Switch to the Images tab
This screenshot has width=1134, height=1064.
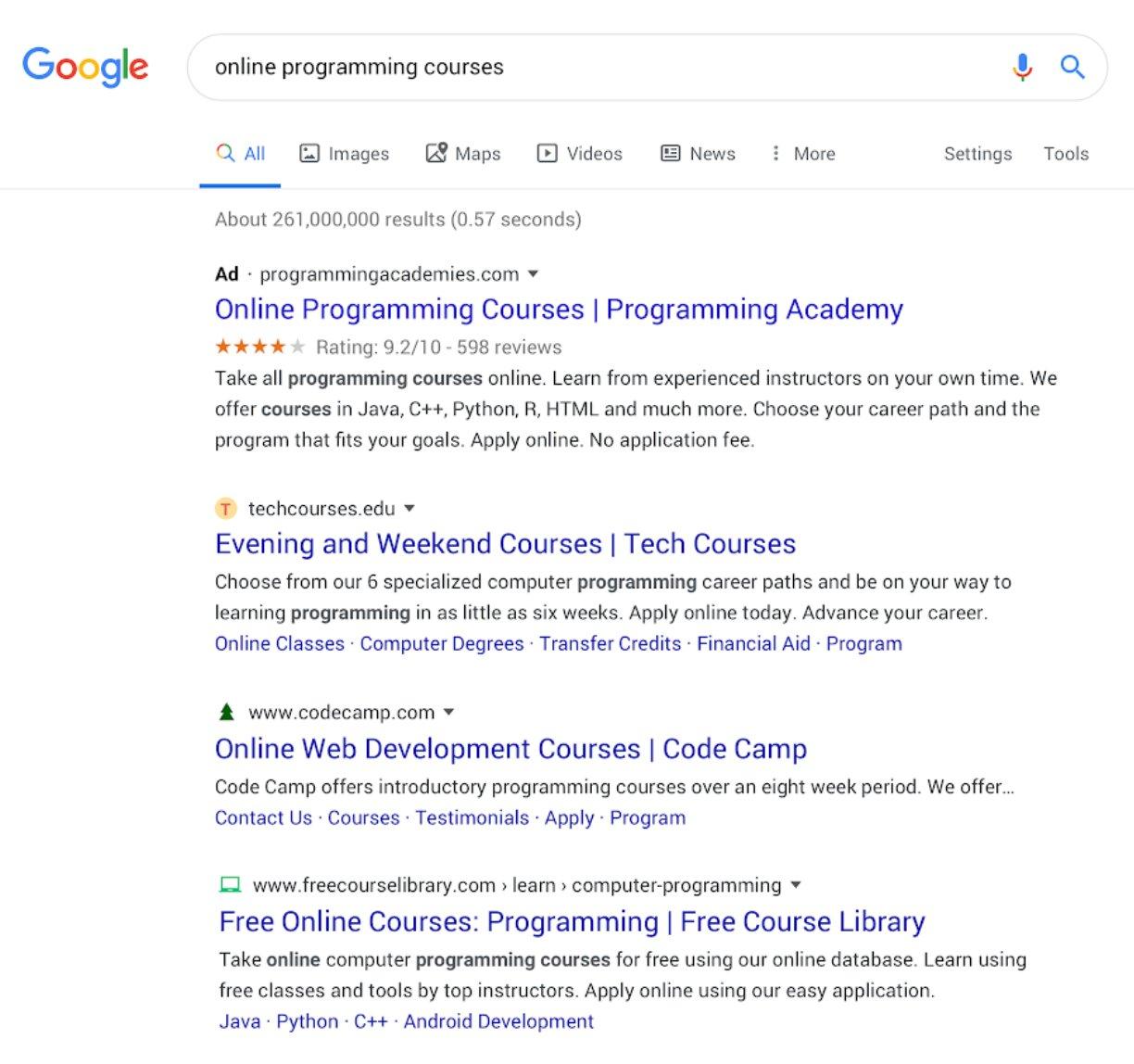click(345, 154)
